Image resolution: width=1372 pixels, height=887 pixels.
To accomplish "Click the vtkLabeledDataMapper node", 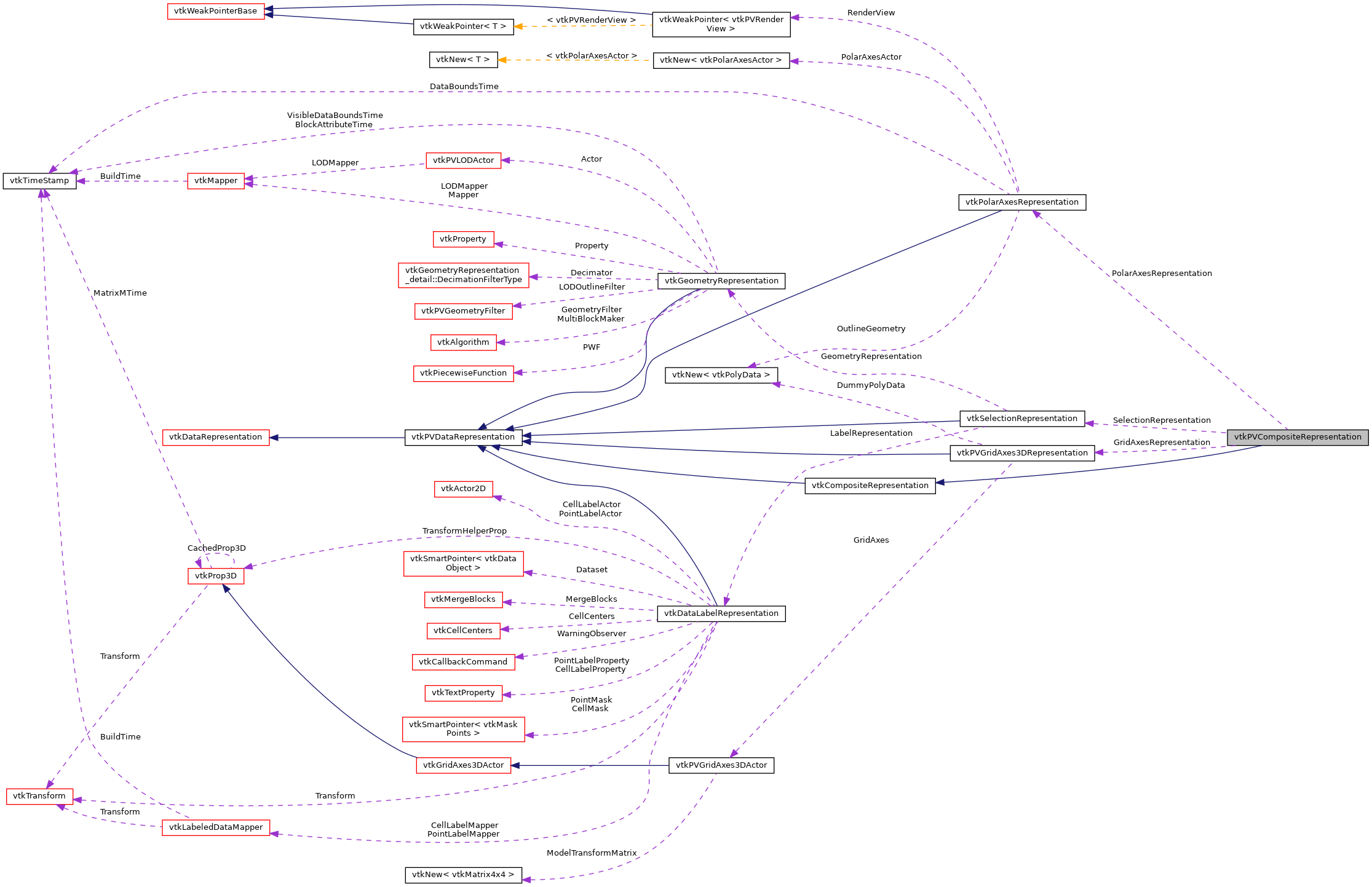I will tap(216, 827).
